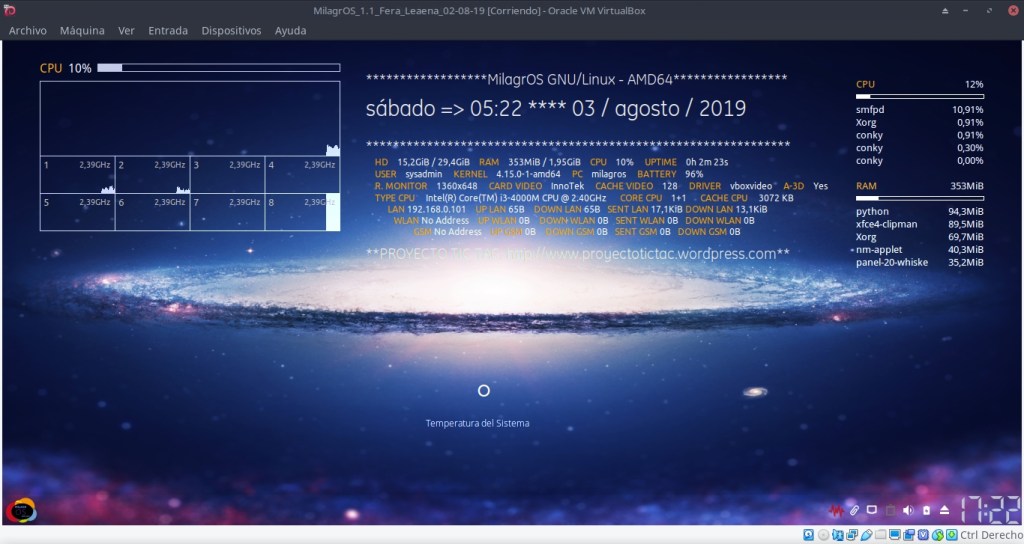The width and height of the screenshot is (1024, 544).
Task: Click the dimmed battery tray icon
Action: (x=890, y=510)
